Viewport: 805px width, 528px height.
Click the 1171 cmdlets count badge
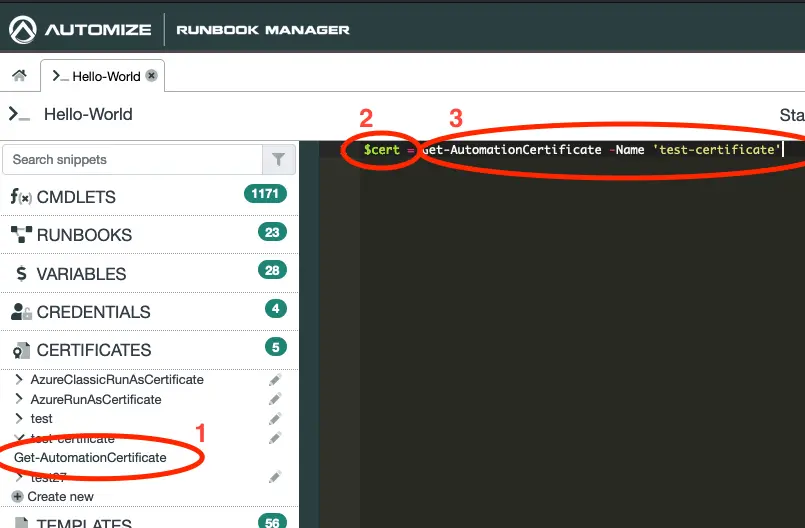[265, 194]
